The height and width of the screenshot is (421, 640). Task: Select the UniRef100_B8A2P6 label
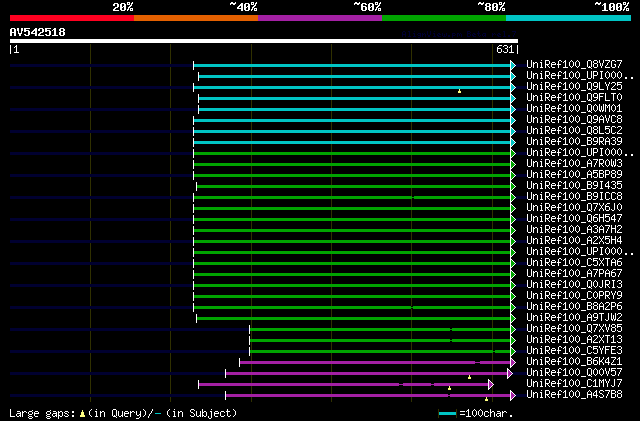[x=574, y=307]
